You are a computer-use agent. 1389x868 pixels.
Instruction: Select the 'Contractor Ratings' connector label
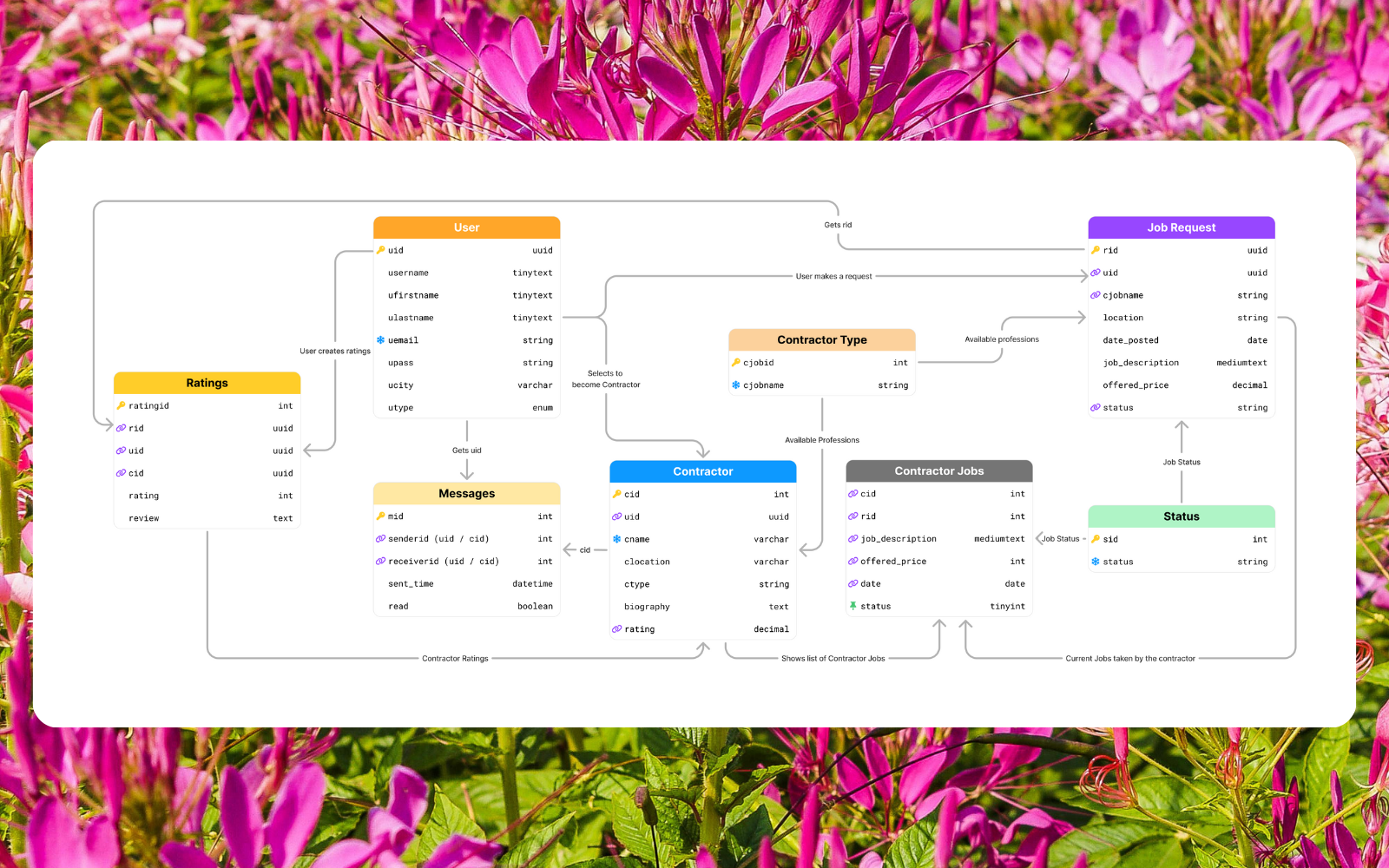tap(455, 659)
